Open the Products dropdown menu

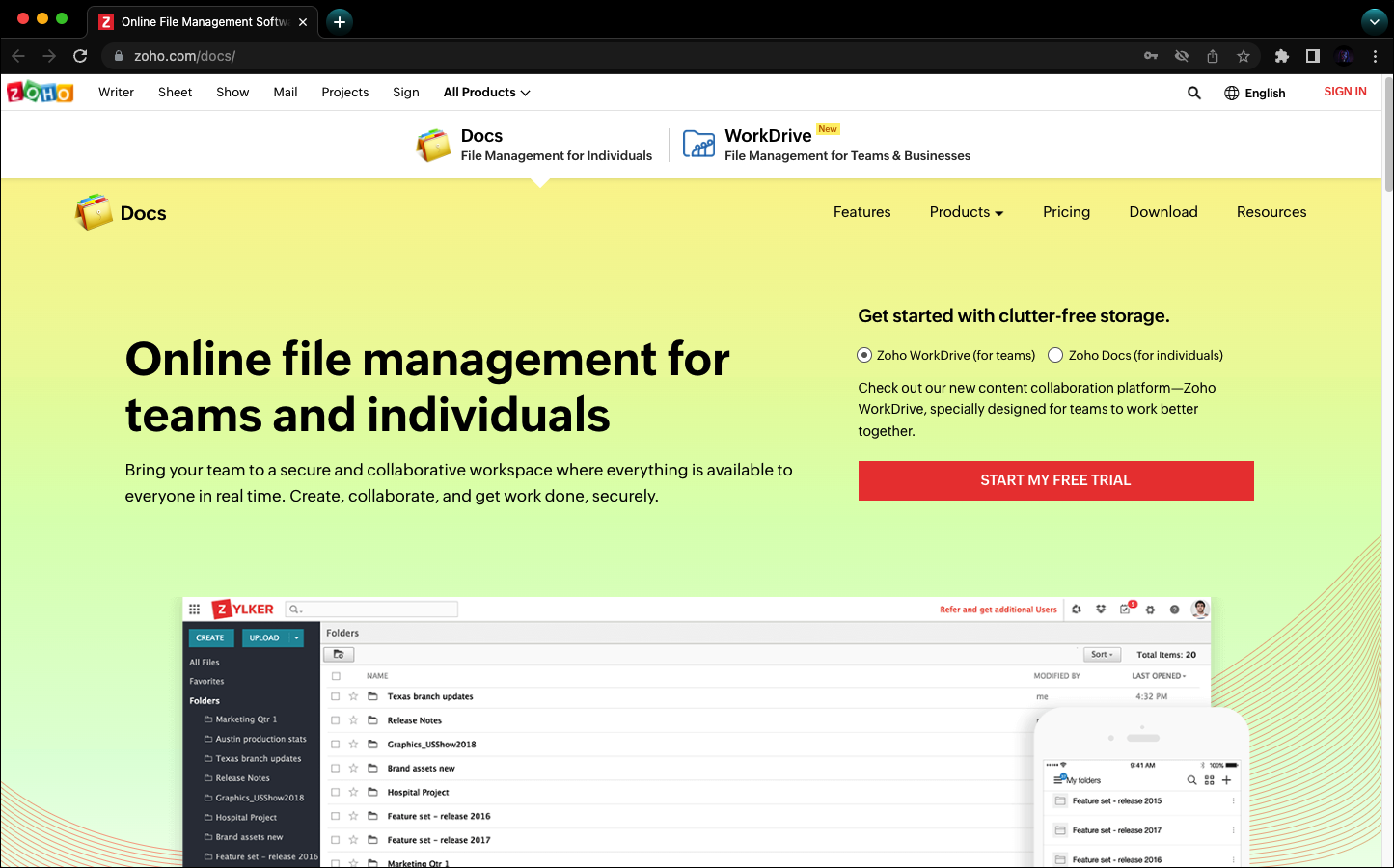(966, 212)
